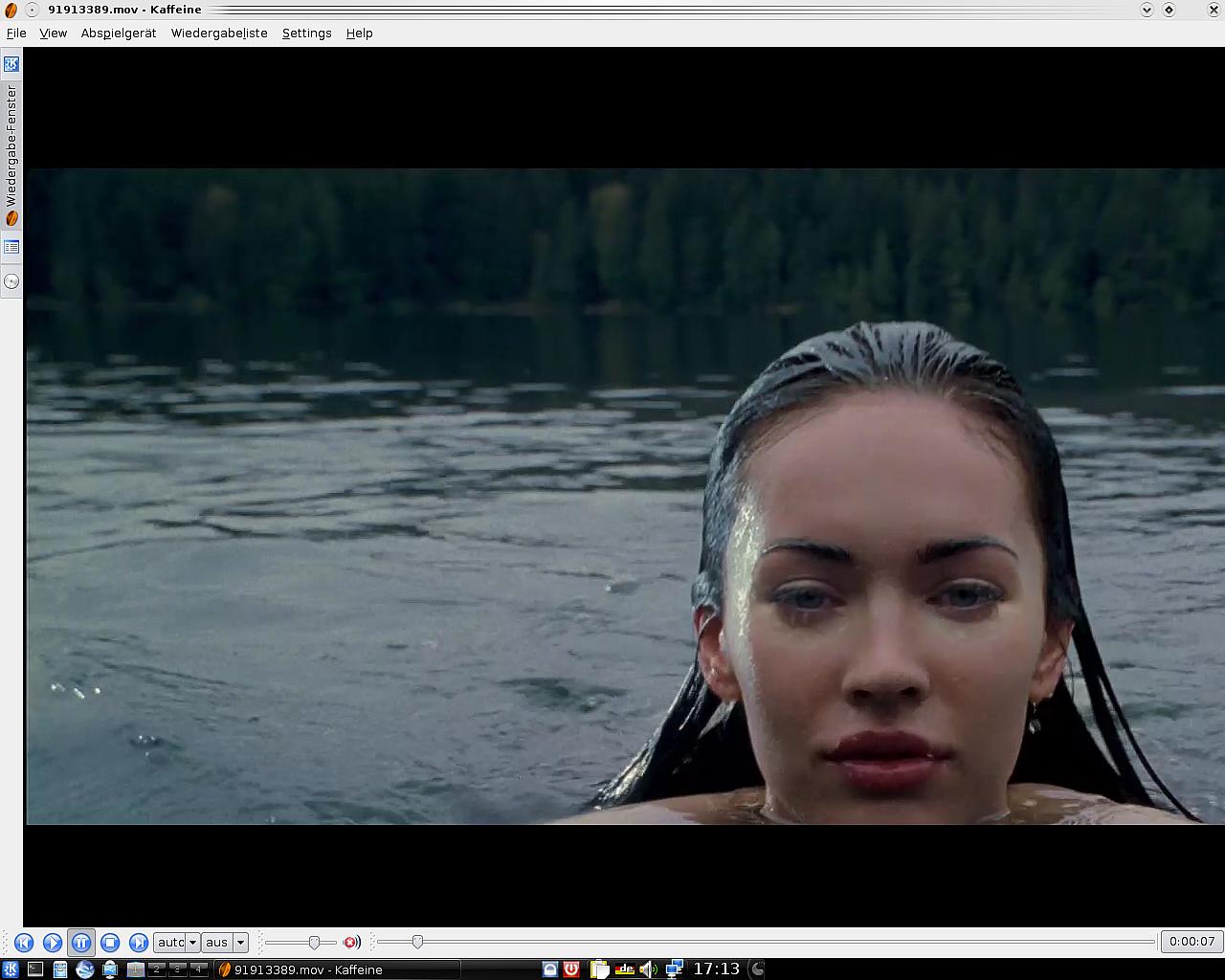Viewport: 1225px width, 980px height.
Task: Open the playlist sidebar tab icon
Action: point(11,248)
